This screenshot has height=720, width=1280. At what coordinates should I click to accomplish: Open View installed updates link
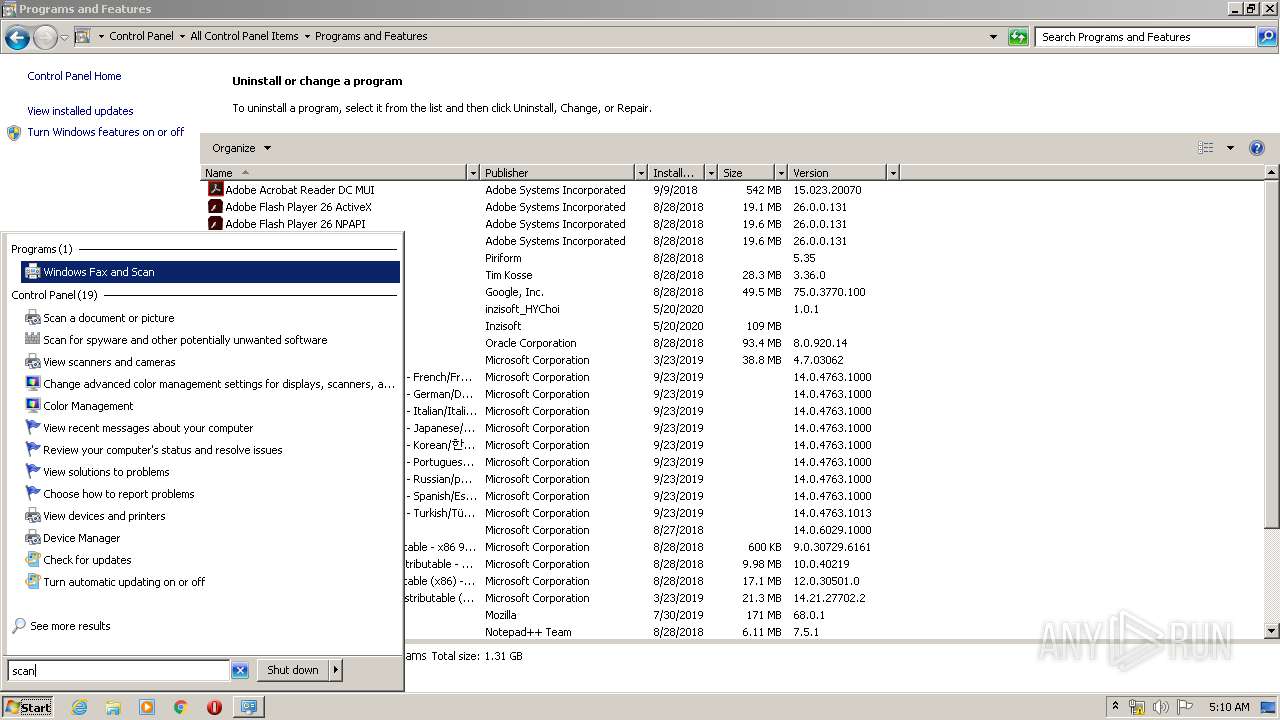[80, 111]
